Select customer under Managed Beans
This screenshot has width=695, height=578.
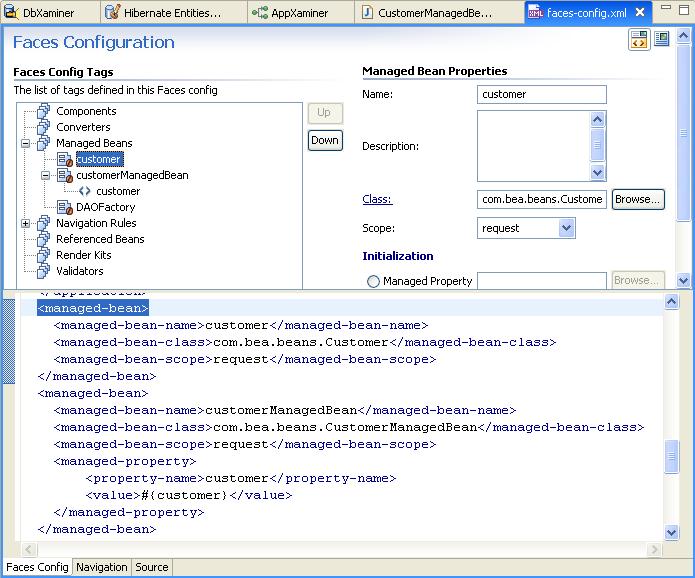pyautogui.click(x=99, y=159)
